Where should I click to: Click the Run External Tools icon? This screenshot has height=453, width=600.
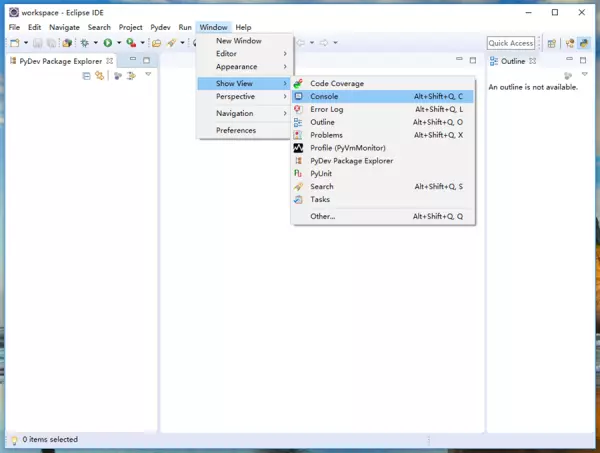tap(131, 43)
